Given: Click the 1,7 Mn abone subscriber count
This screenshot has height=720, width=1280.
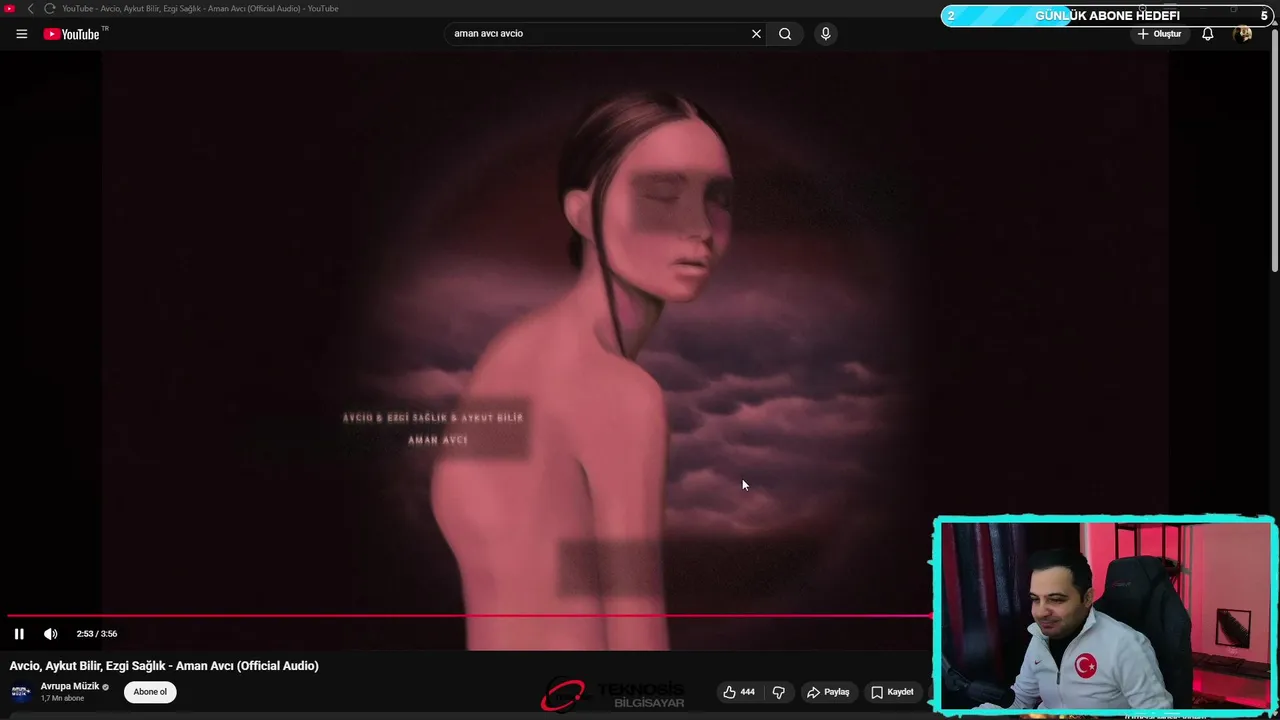Looking at the screenshot, I should pos(62,699).
